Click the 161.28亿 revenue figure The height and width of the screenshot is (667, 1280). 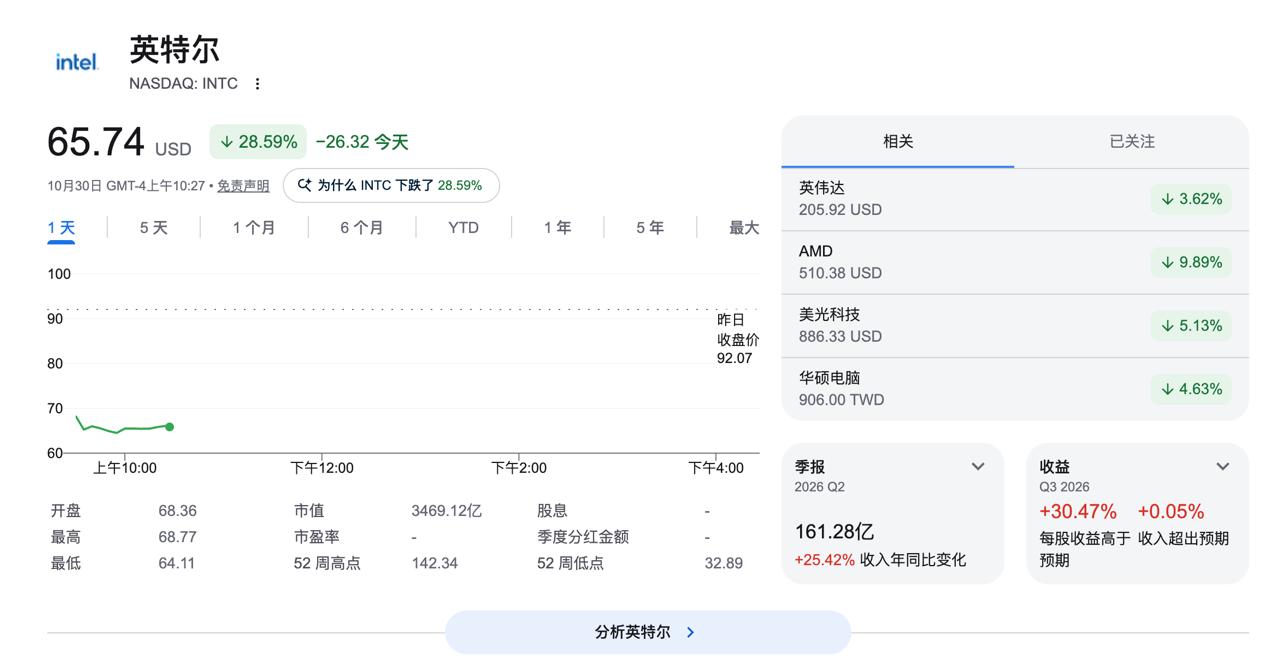point(834,531)
